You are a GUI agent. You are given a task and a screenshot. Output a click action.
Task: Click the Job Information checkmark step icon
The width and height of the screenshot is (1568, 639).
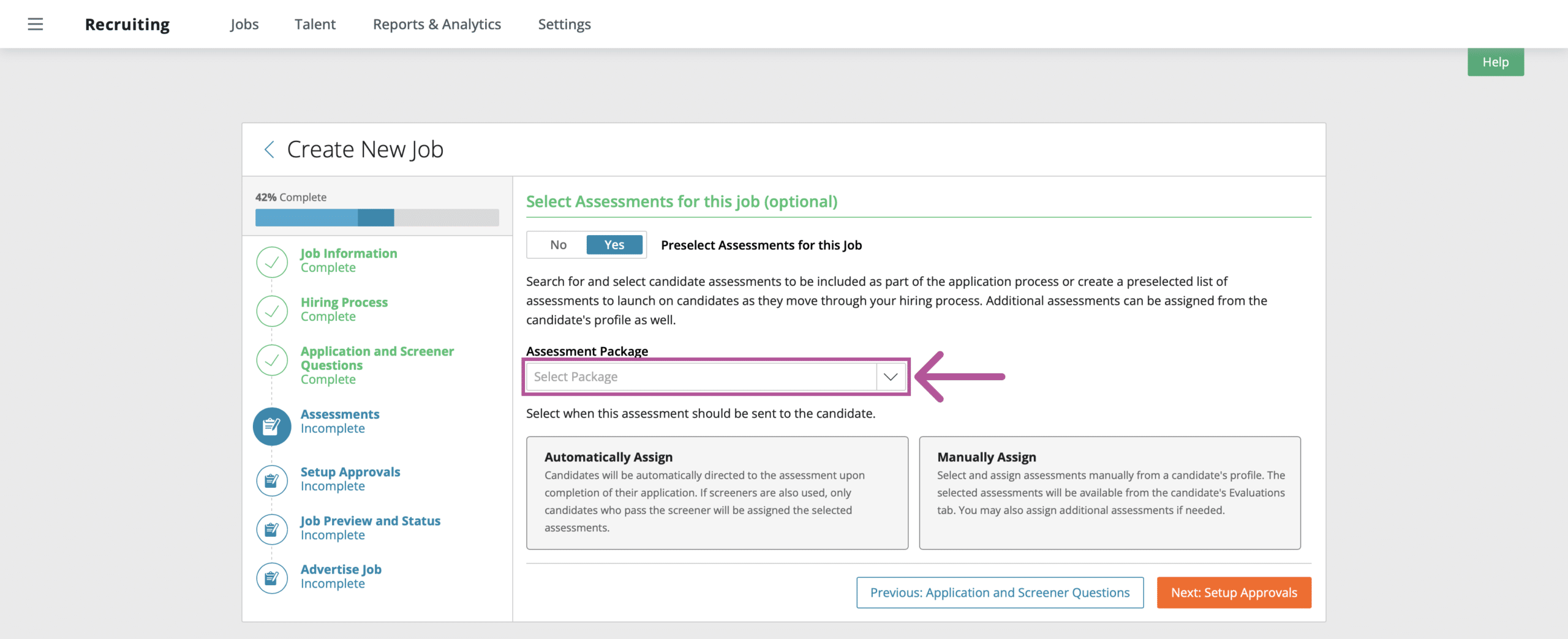[x=272, y=262]
